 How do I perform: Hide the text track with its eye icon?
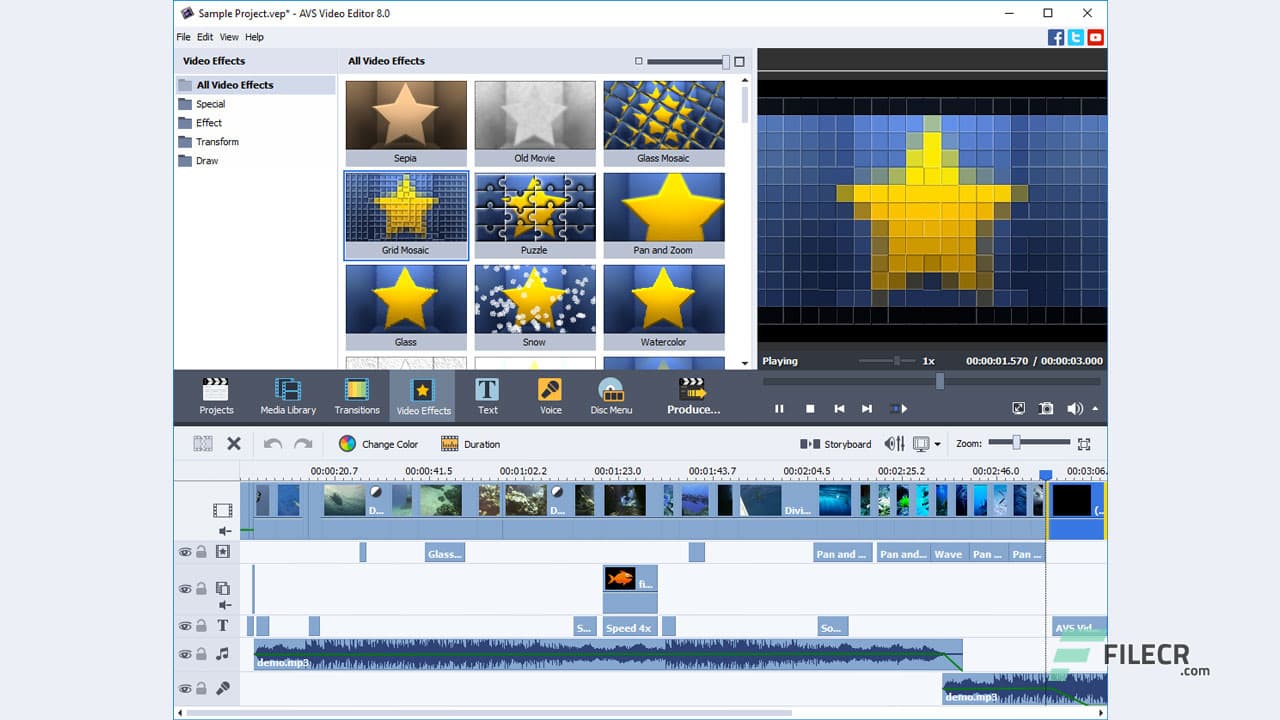(185, 625)
